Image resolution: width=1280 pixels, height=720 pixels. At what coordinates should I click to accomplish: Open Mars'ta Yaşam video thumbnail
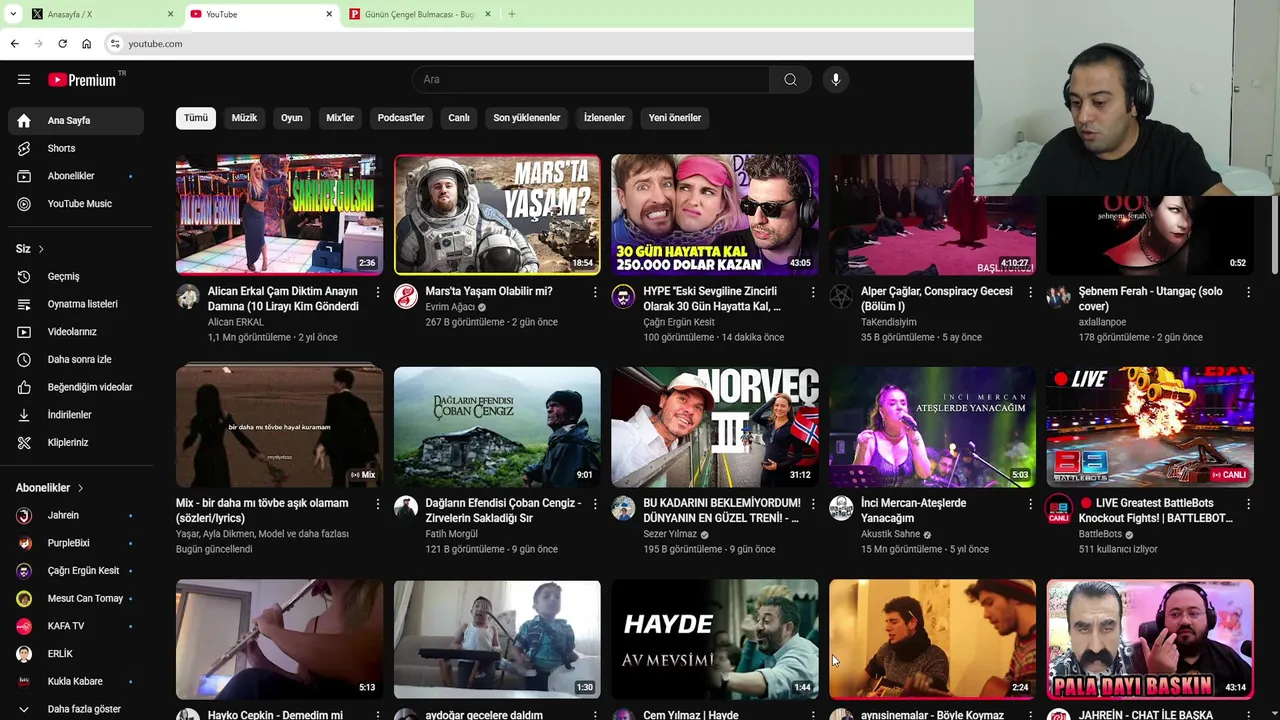497,214
